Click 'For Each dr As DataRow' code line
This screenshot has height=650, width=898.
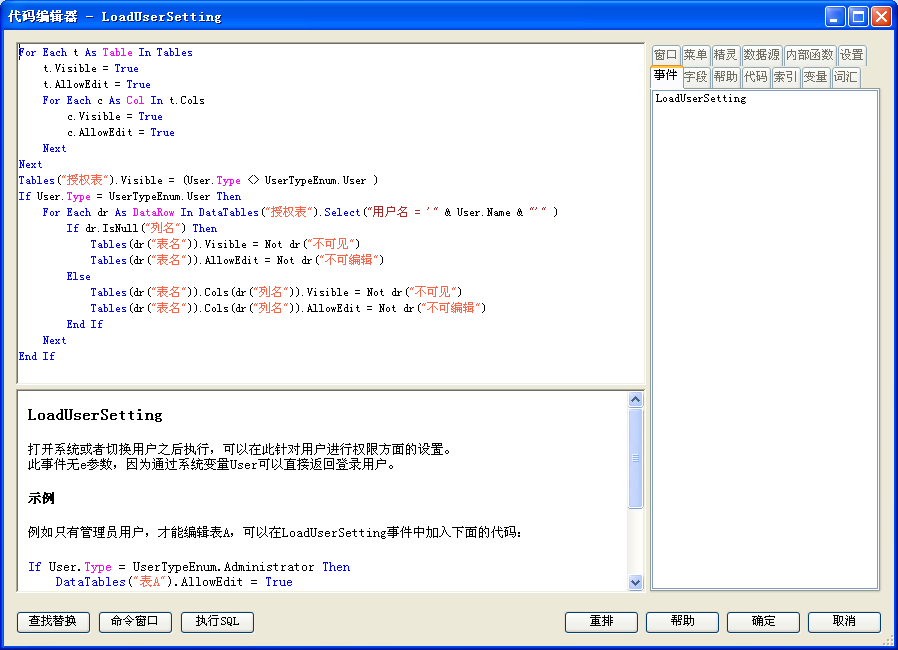[300, 212]
